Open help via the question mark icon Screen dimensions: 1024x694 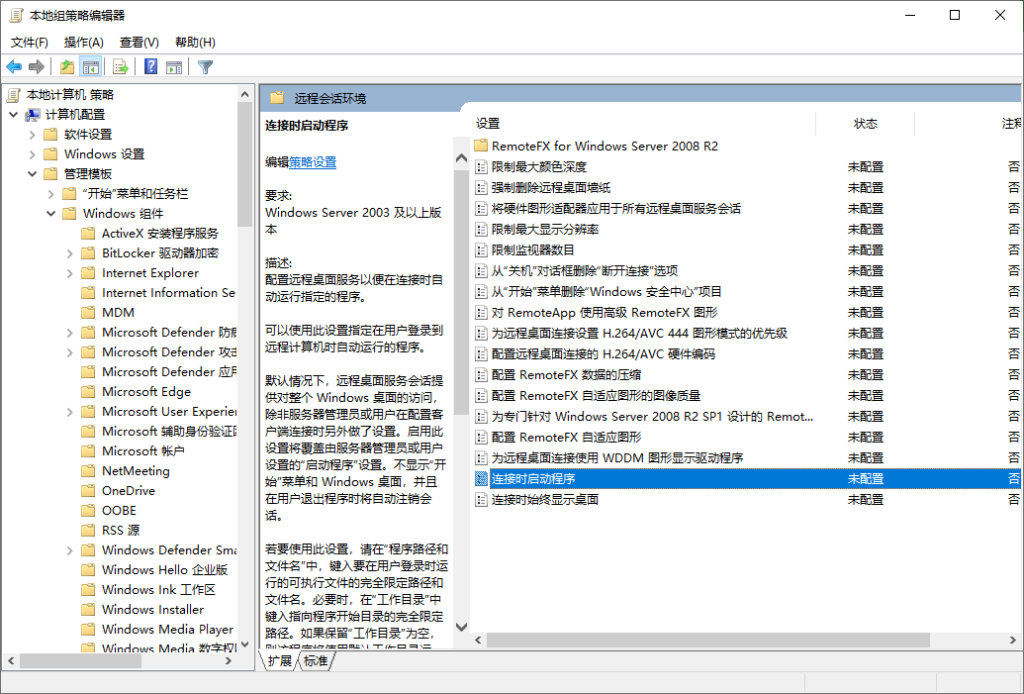[x=150, y=67]
